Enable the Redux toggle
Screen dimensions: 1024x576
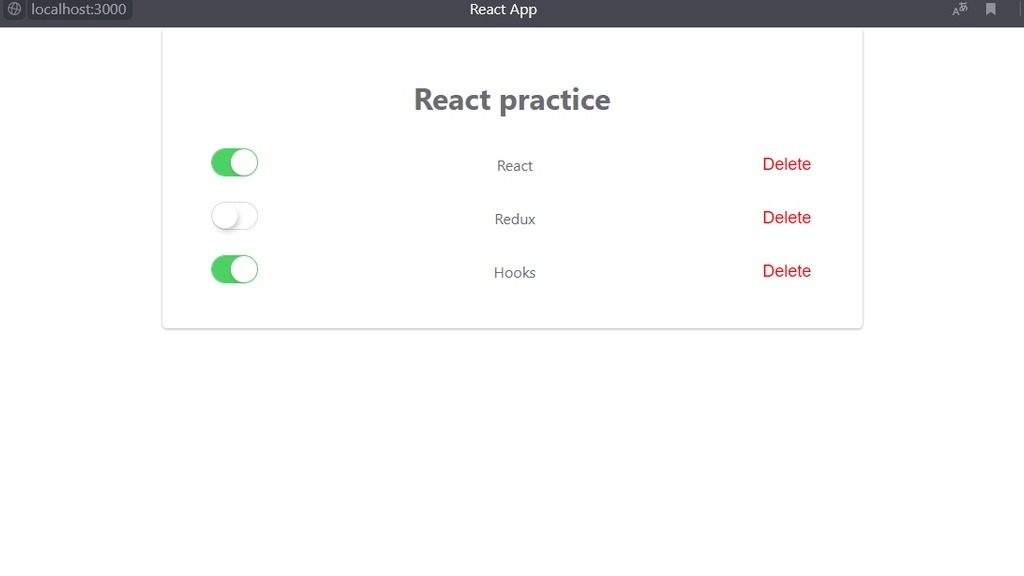[x=234, y=216]
